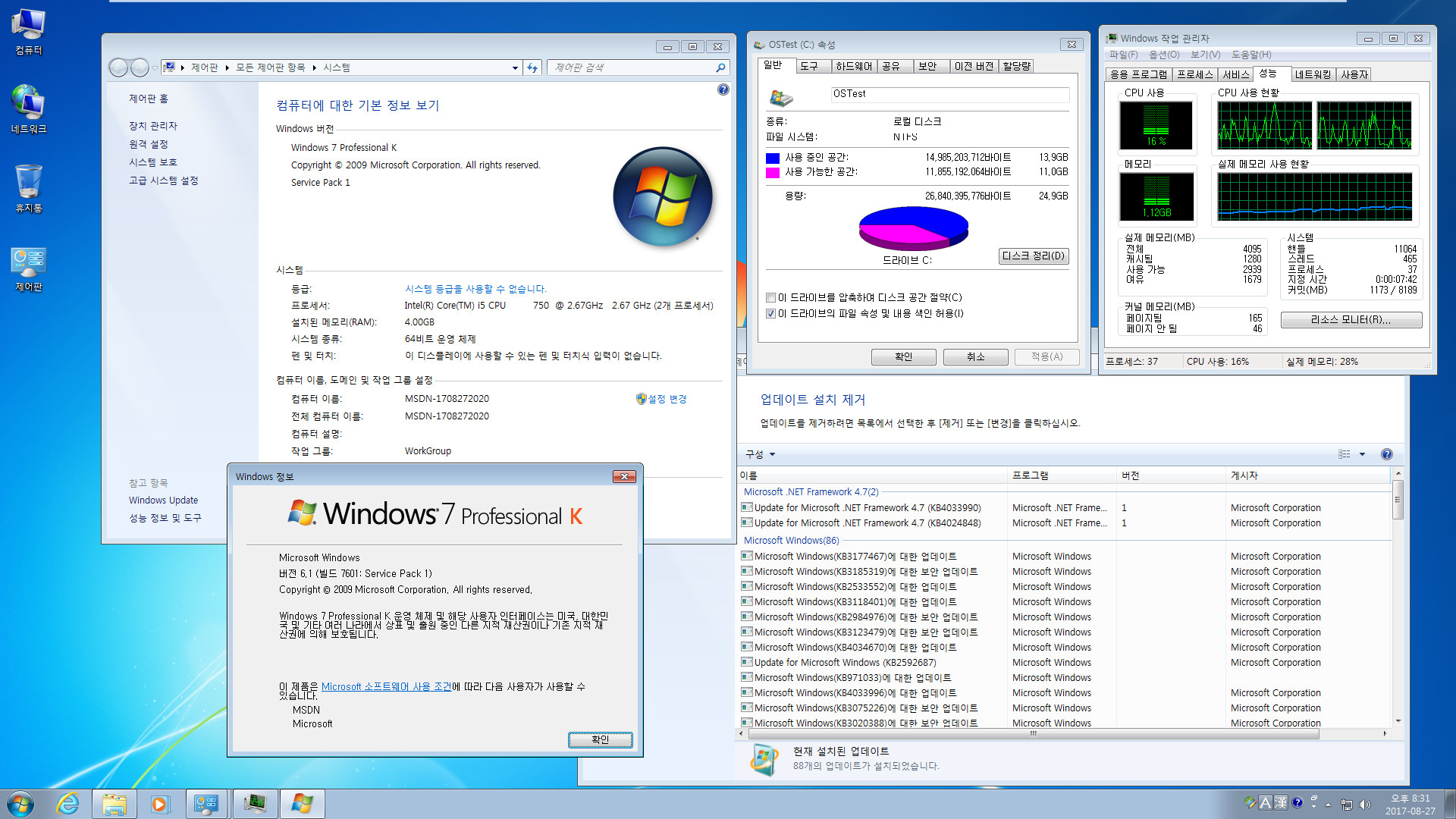Screen dimensions: 1456x819
Task: Click 확인 in the Windows 정보 dialog
Action: 600,739
